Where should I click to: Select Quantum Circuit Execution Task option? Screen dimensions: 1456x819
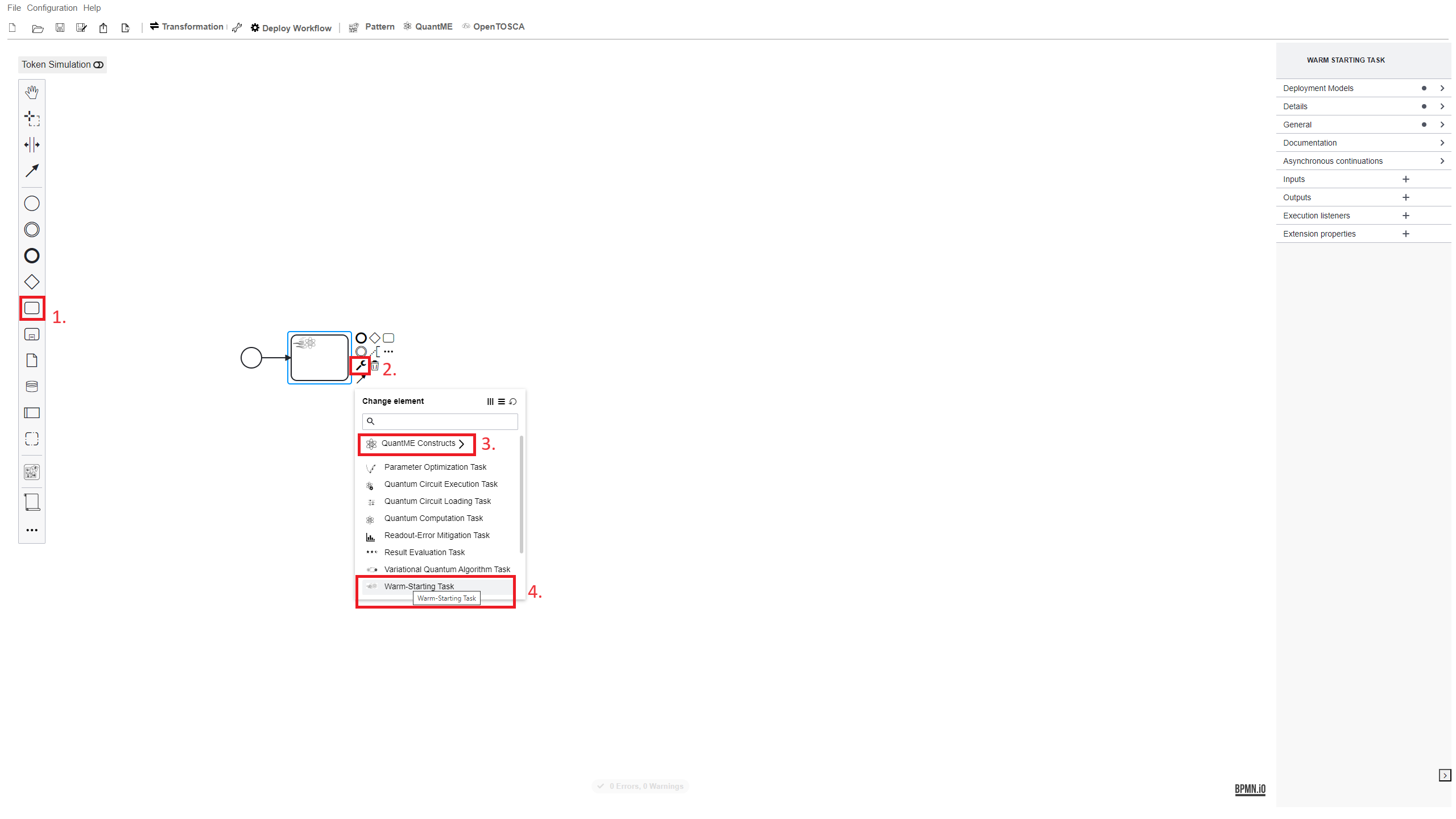tap(441, 484)
